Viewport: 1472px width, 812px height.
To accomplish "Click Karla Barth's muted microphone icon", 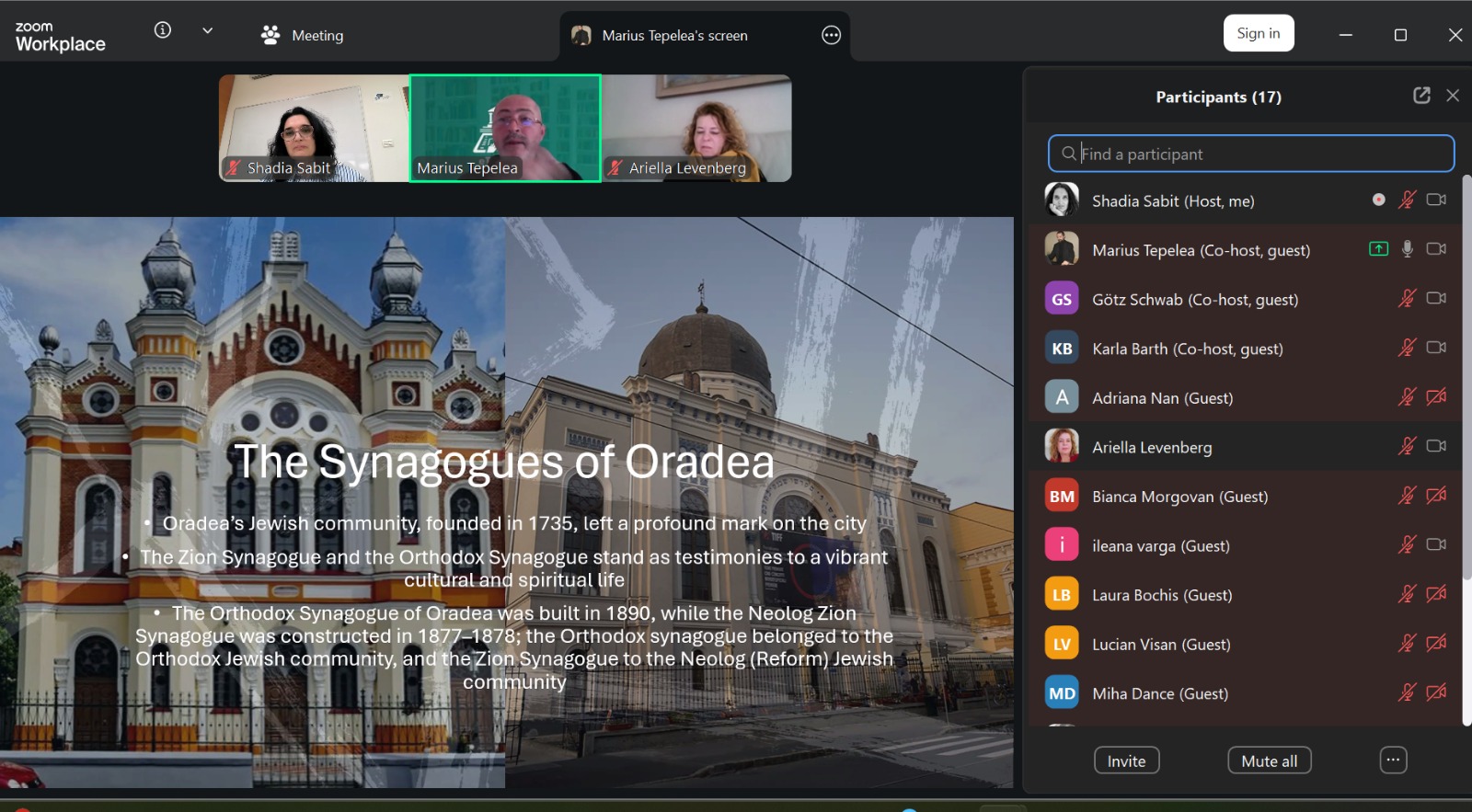I will pos(1407,348).
